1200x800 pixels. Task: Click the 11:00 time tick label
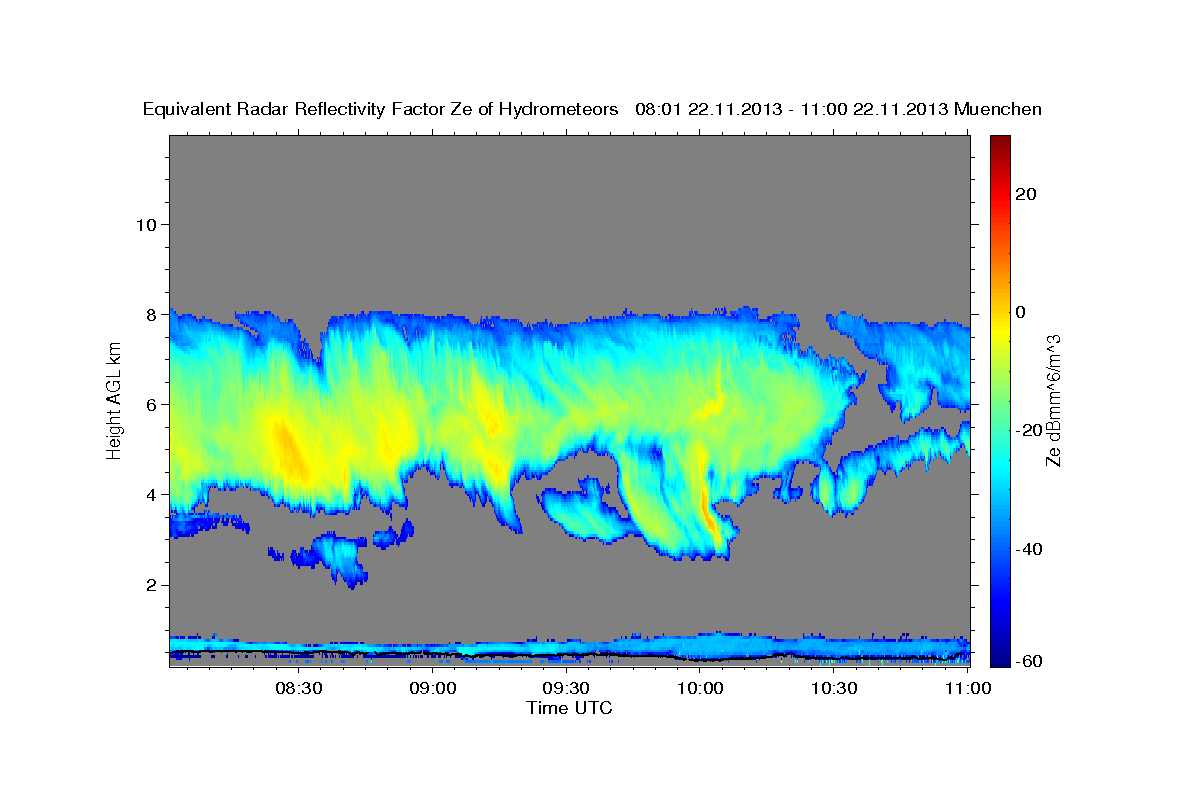(x=967, y=689)
